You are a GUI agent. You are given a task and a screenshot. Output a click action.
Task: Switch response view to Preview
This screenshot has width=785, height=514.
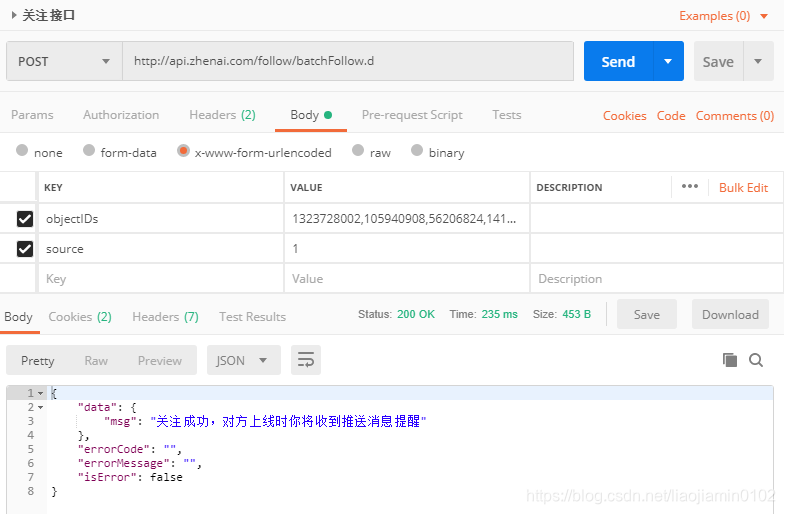tap(160, 360)
